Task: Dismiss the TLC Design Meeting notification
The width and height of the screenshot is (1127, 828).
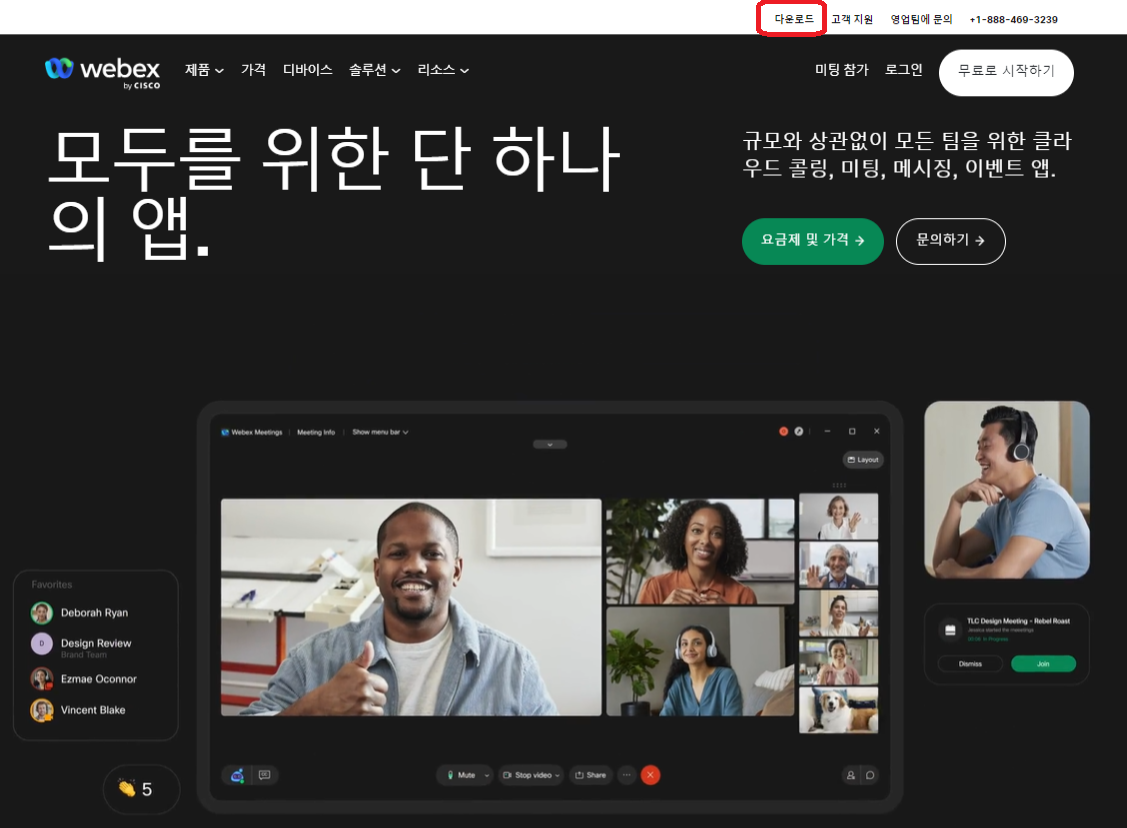Action: click(970, 663)
